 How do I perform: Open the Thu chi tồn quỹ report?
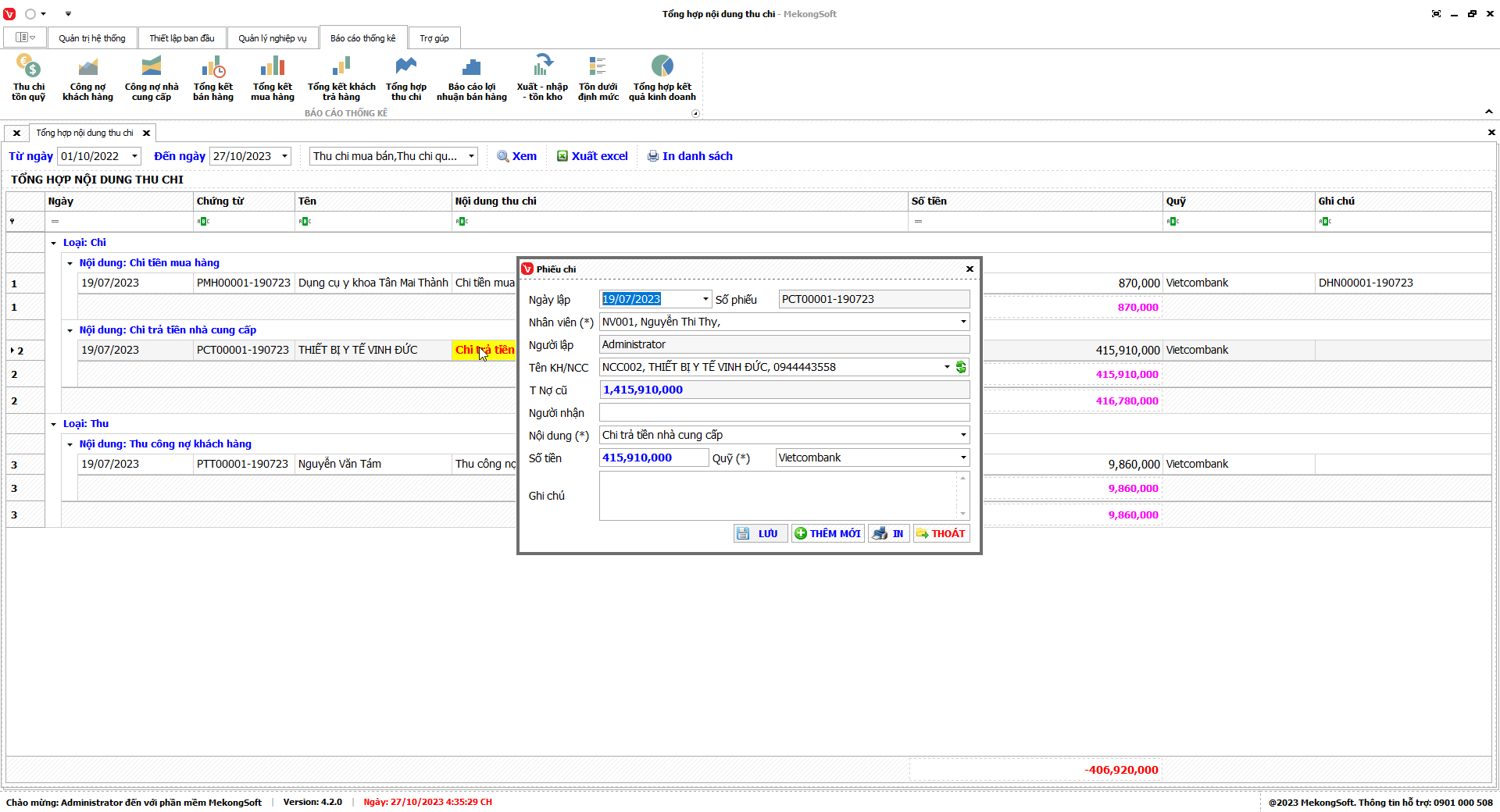click(x=28, y=77)
